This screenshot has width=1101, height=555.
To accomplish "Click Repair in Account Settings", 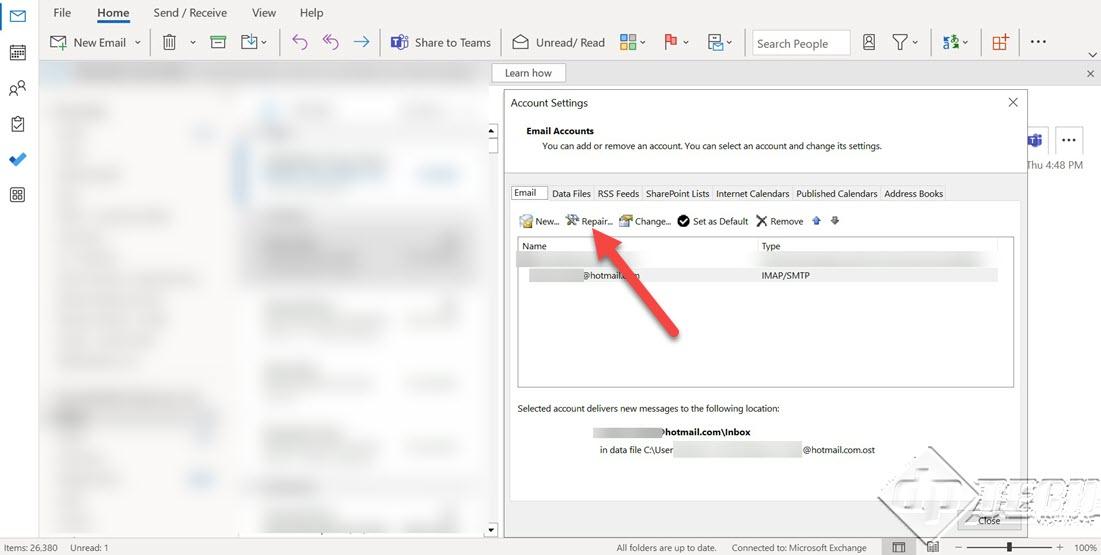I will pos(589,221).
